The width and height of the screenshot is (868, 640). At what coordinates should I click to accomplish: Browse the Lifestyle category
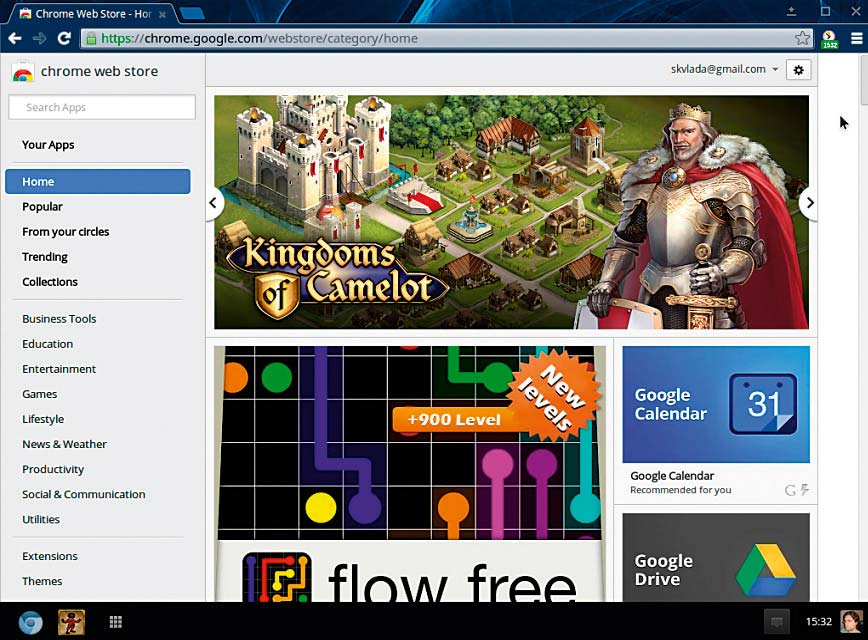pyautogui.click(x=43, y=419)
